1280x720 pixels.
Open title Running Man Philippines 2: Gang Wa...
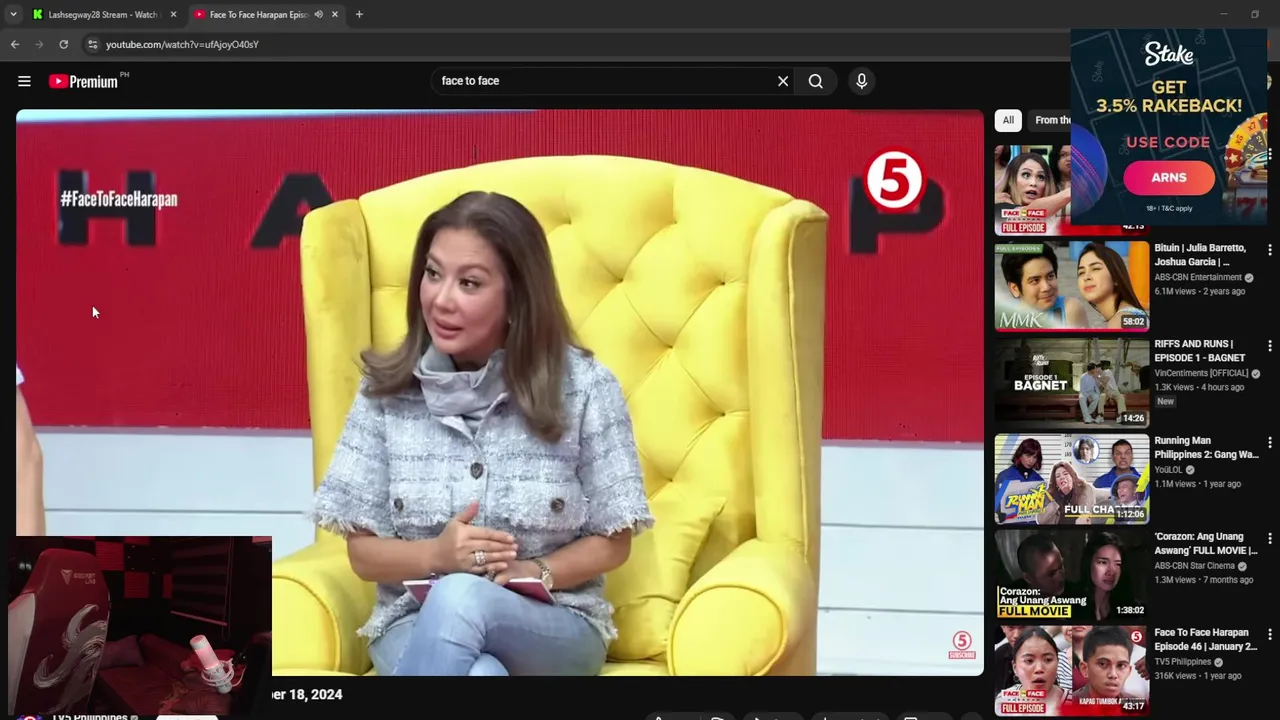1206,447
